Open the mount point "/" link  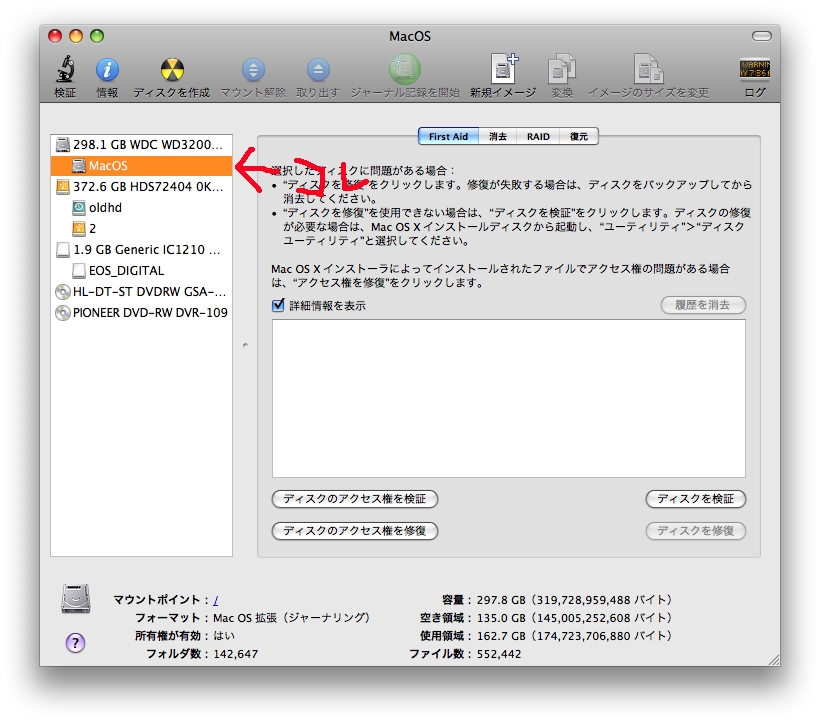point(215,600)
